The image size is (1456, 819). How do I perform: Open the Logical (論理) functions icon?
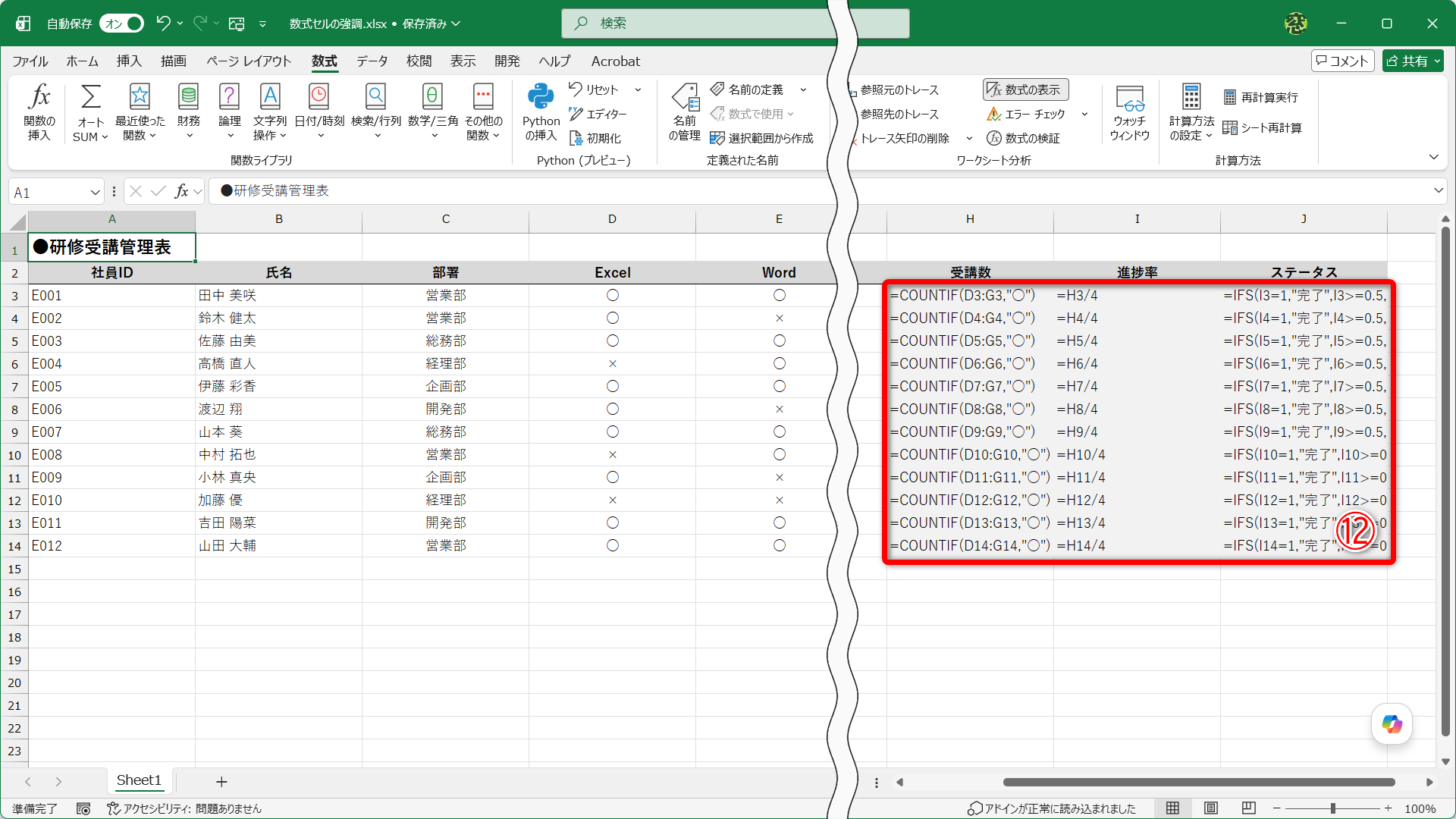230,112
